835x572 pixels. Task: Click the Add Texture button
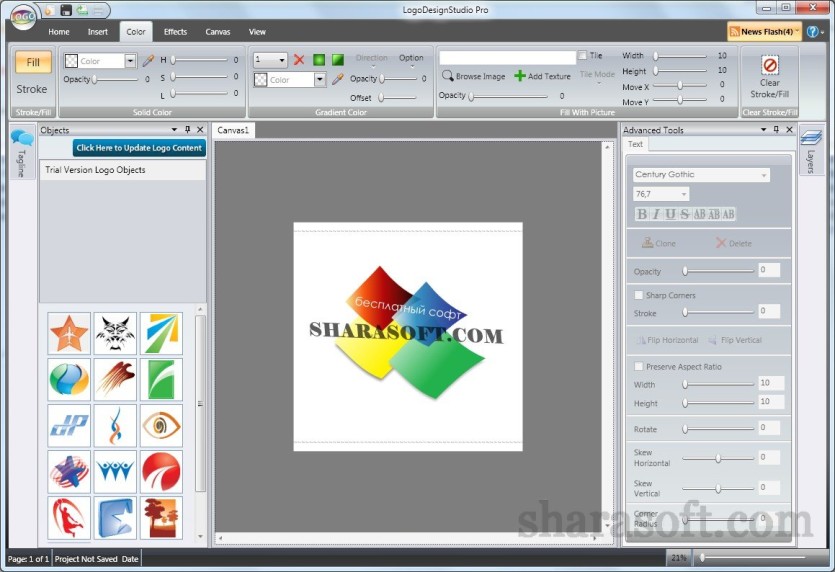542,76
